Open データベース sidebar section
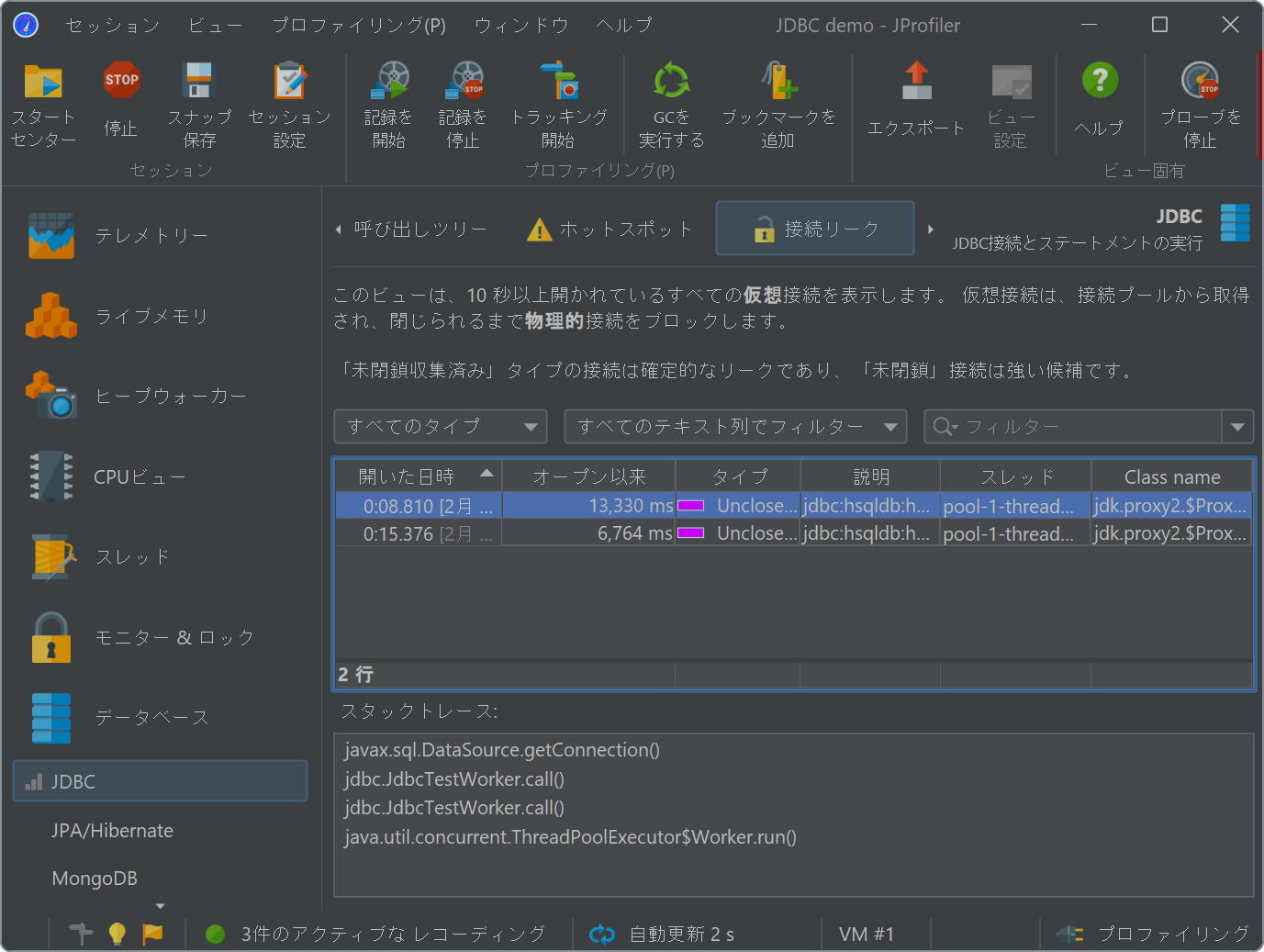 161,717
